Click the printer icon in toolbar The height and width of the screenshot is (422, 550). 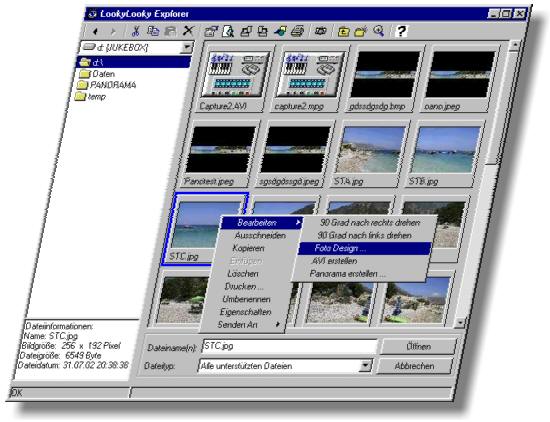[x=297, y=31]
